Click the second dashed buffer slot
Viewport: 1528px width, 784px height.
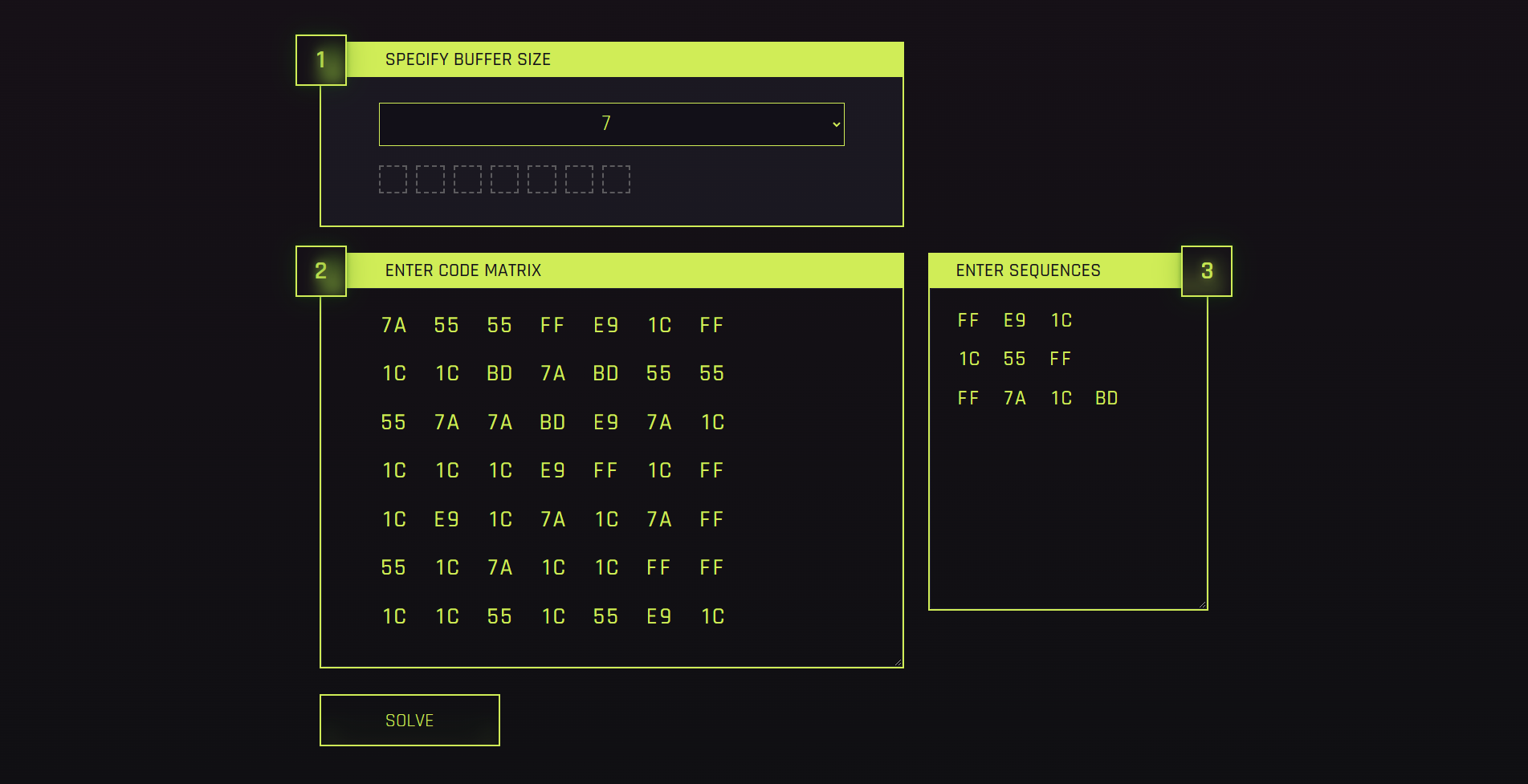click(x=430, y=179)
